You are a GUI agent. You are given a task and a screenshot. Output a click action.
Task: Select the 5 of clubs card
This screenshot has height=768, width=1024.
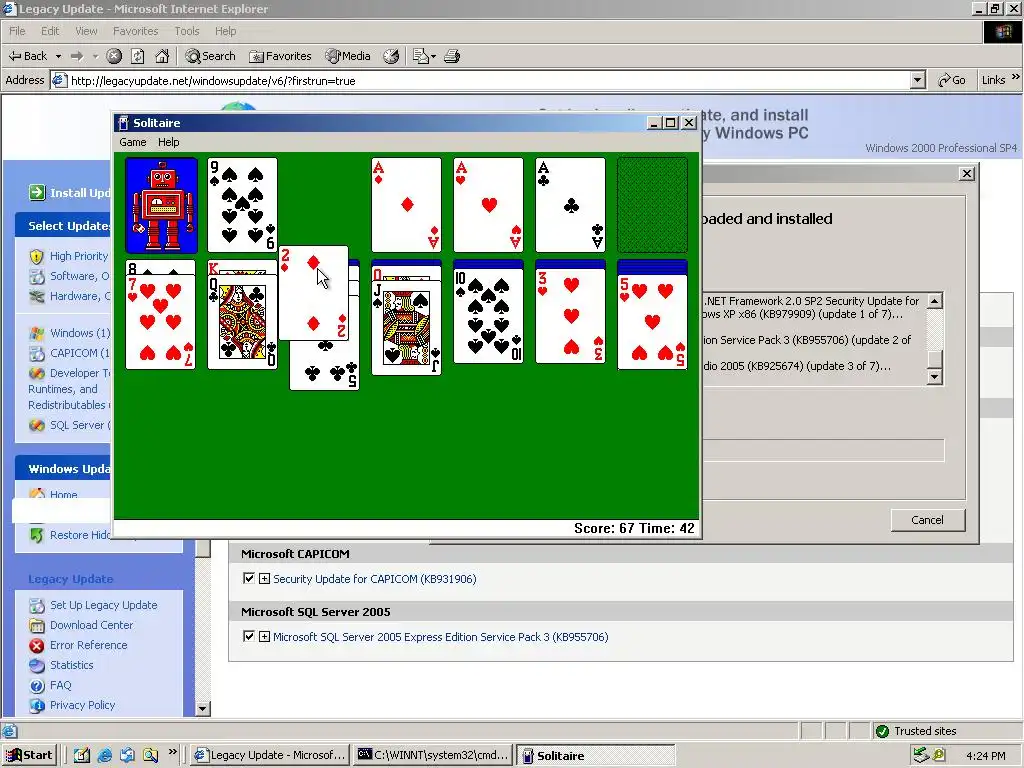pos(325,367)
